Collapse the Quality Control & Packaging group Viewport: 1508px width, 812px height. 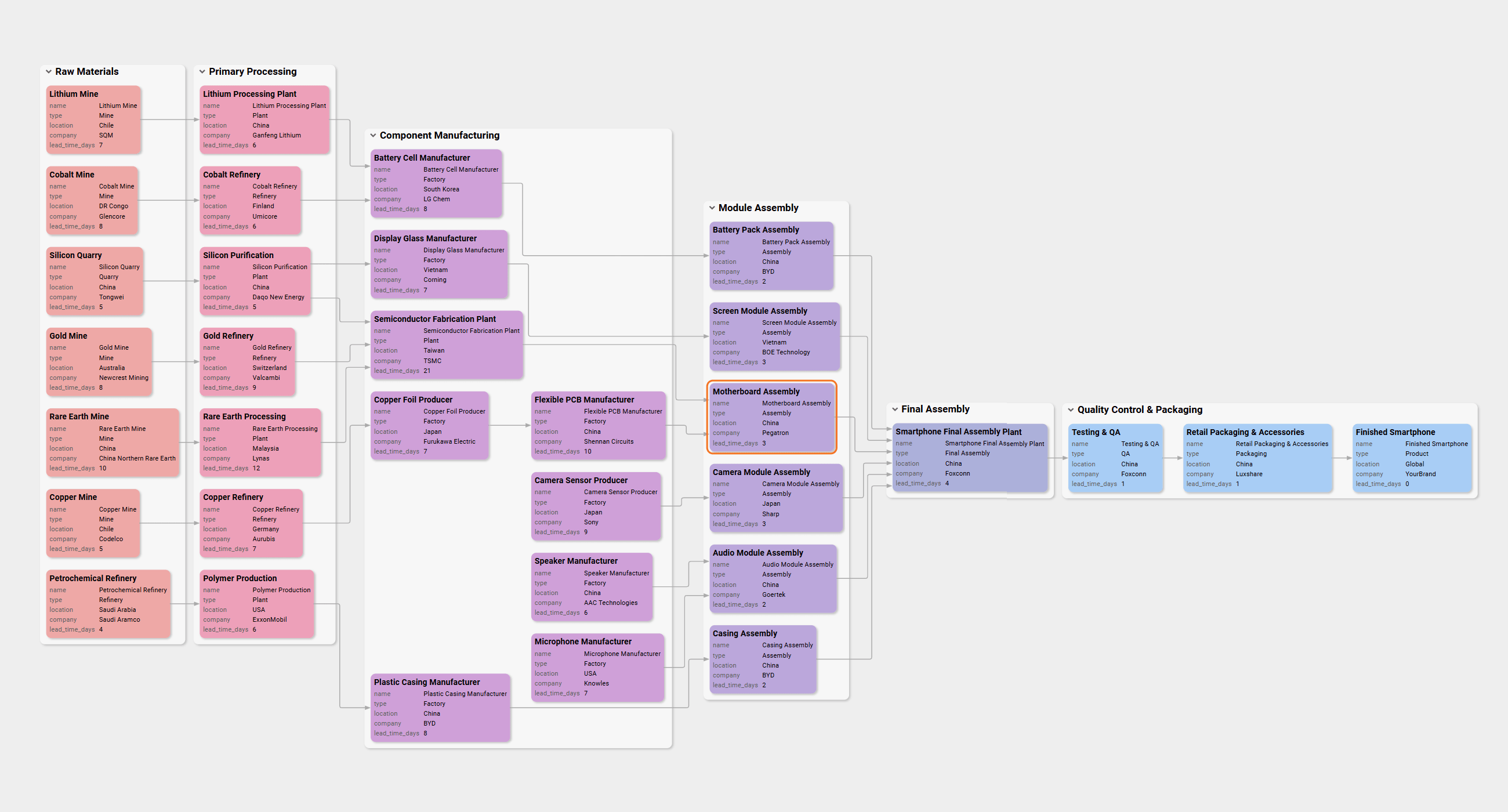tap(1071, 410)
